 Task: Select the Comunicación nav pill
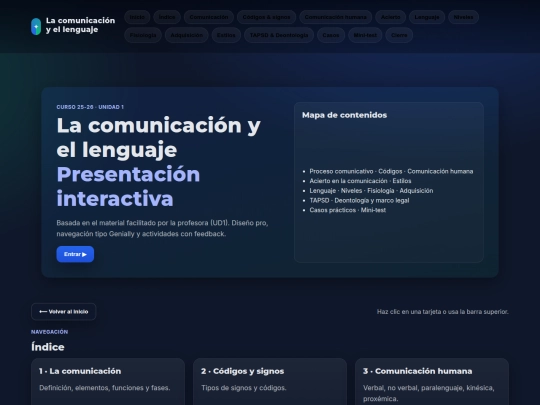pos(209,17)
